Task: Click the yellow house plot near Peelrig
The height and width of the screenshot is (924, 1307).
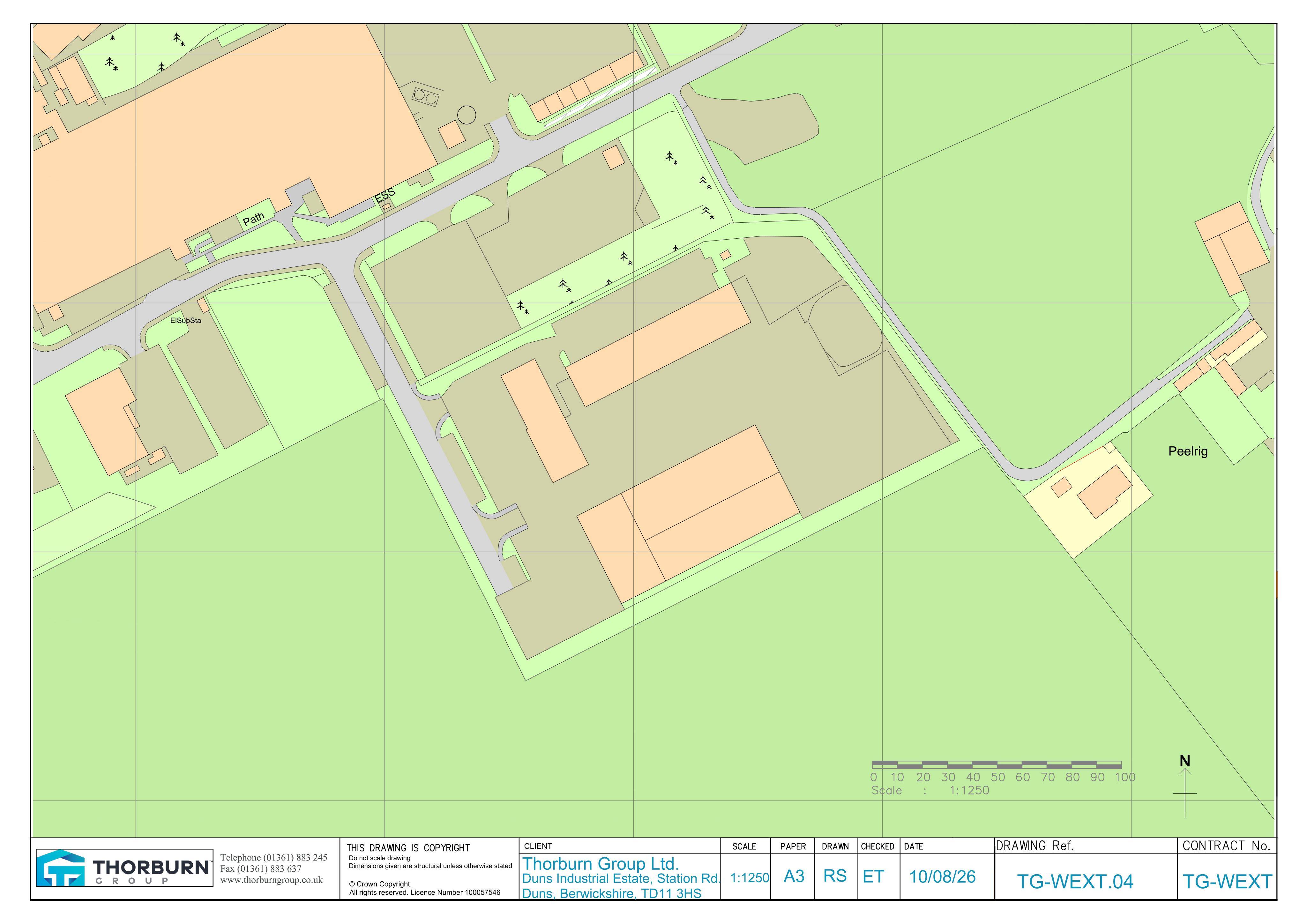Action: coord(1088,500)
